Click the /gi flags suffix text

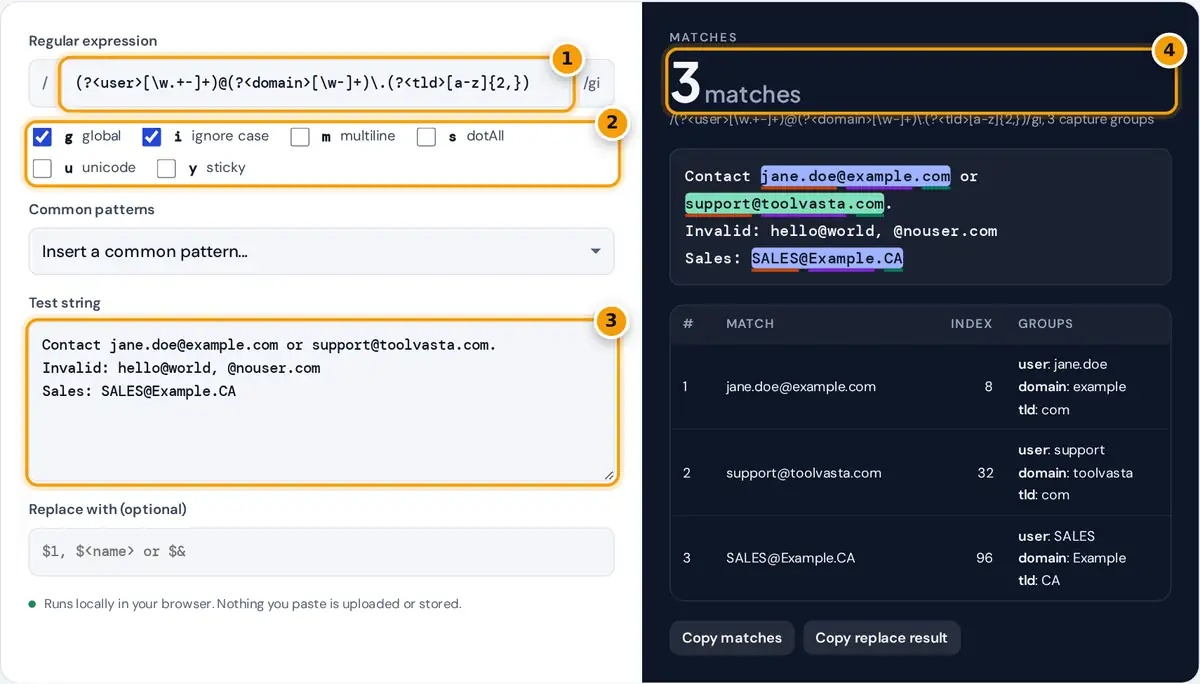592,85
